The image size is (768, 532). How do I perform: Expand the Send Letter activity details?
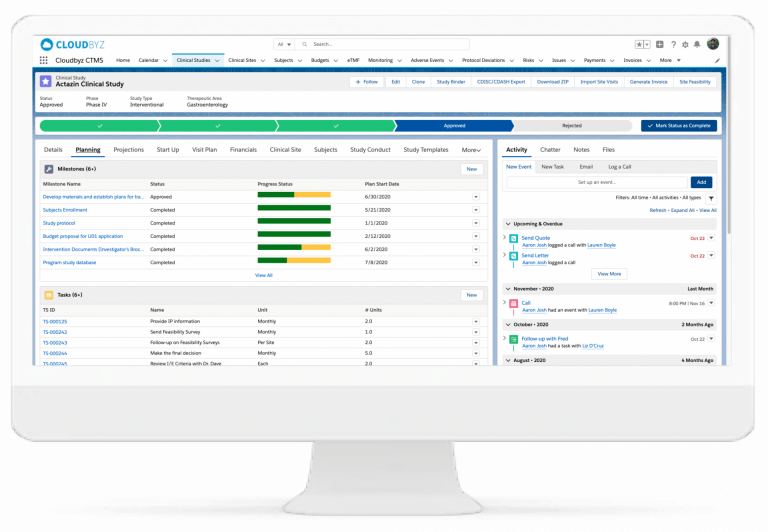pyautogui.click(x=505, y=256)
